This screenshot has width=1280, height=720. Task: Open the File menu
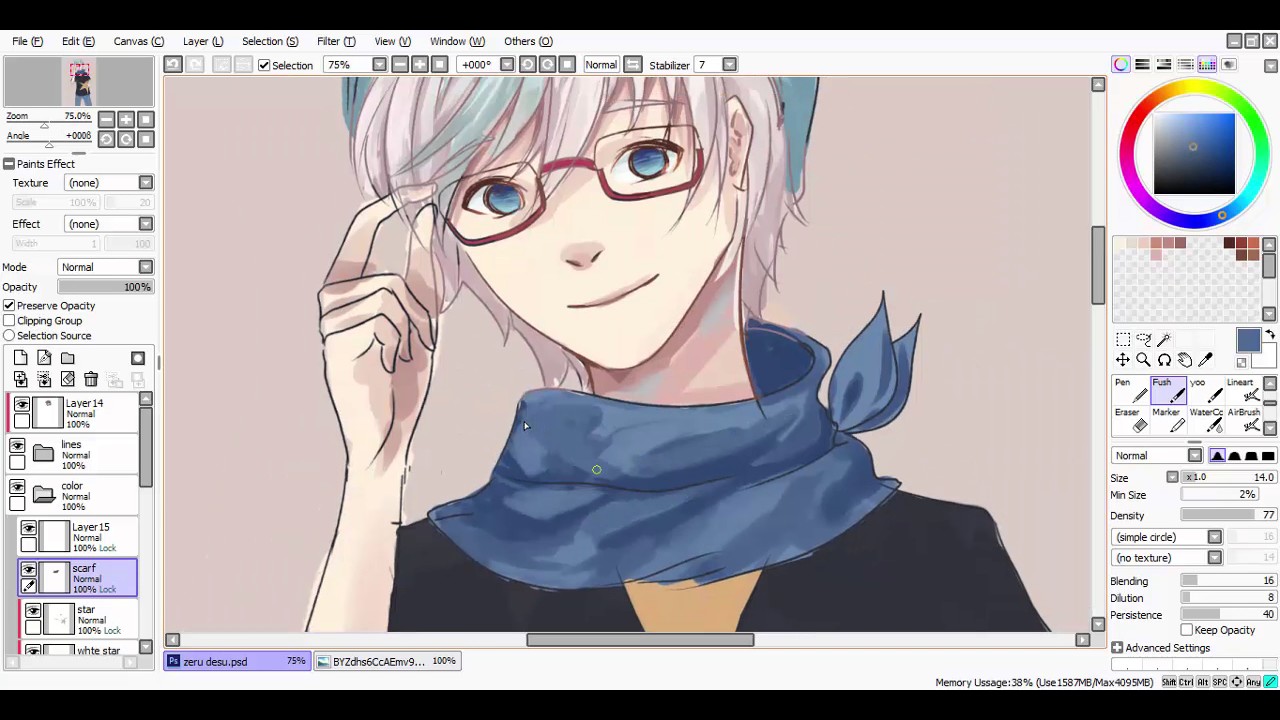(x=27, y=41)
